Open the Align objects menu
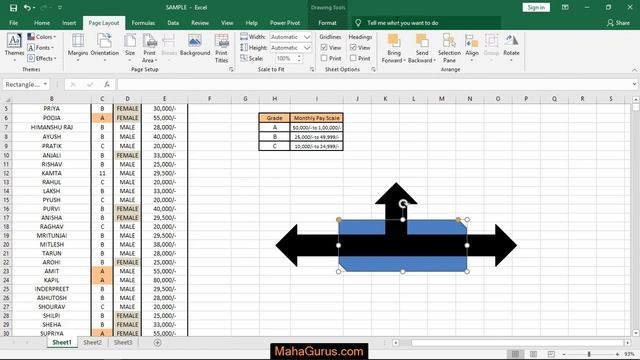 coord(472,48)
